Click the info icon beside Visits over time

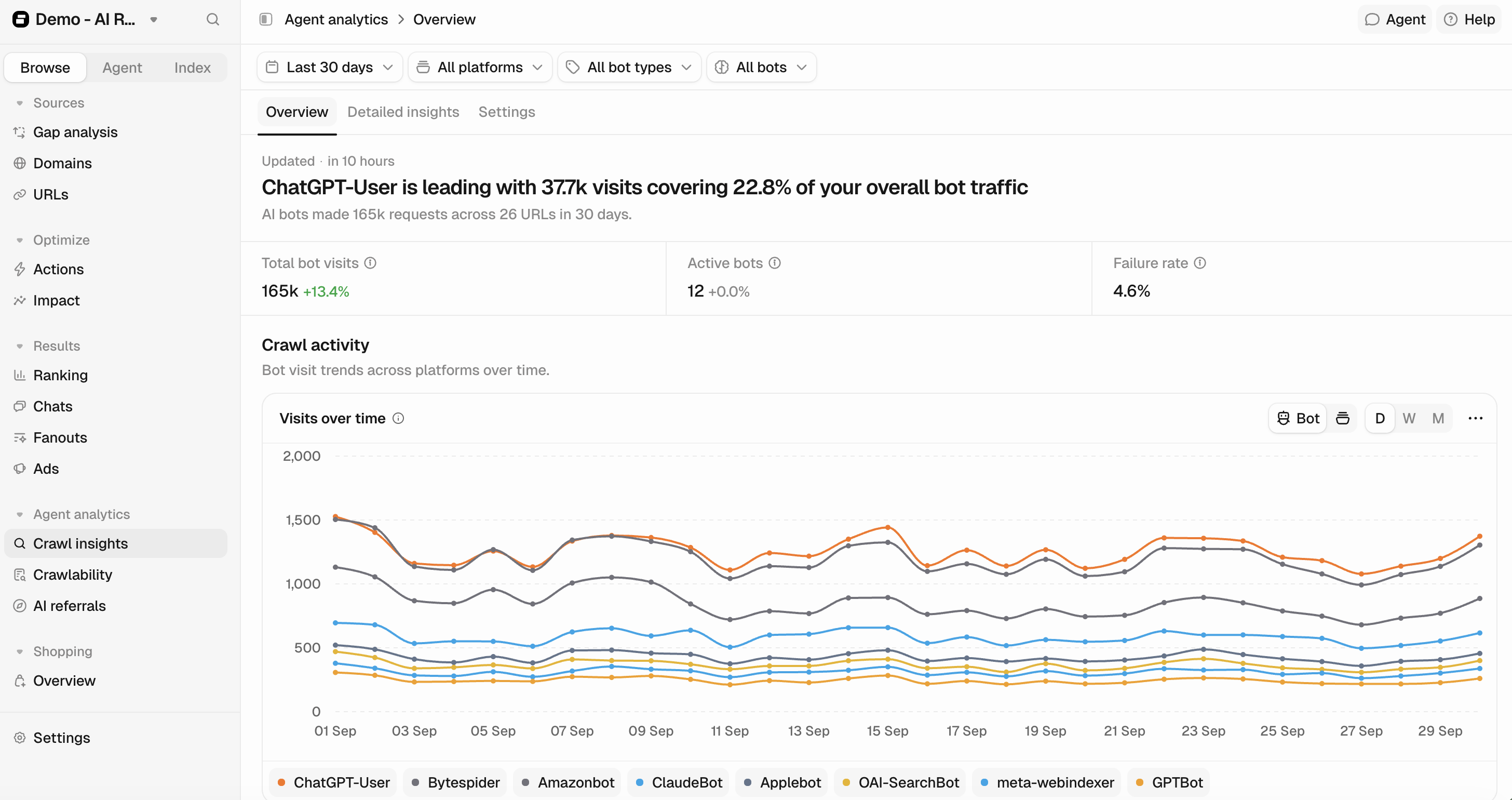tap(399, 418)
